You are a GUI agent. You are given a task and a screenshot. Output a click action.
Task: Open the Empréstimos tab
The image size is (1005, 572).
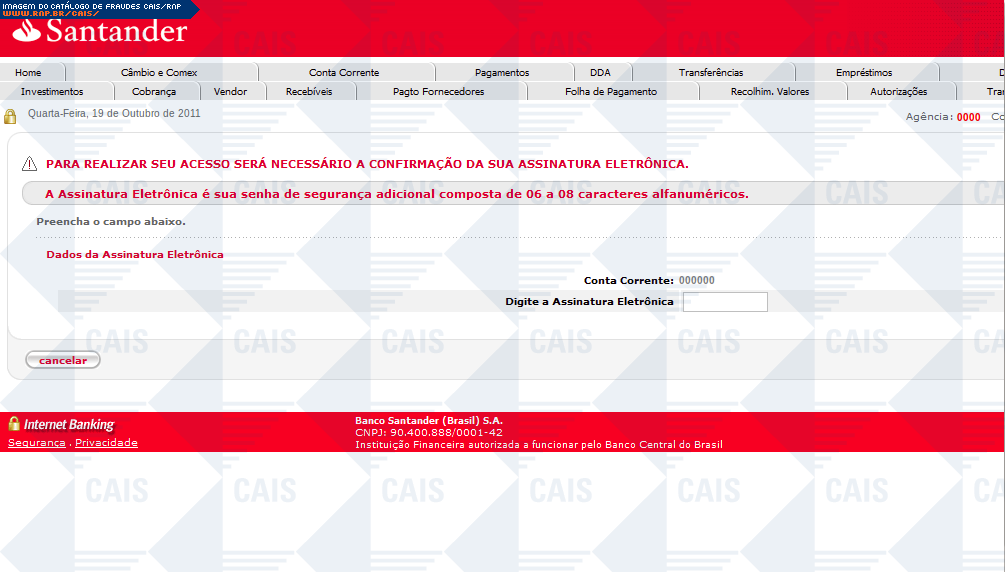point(864,72)
